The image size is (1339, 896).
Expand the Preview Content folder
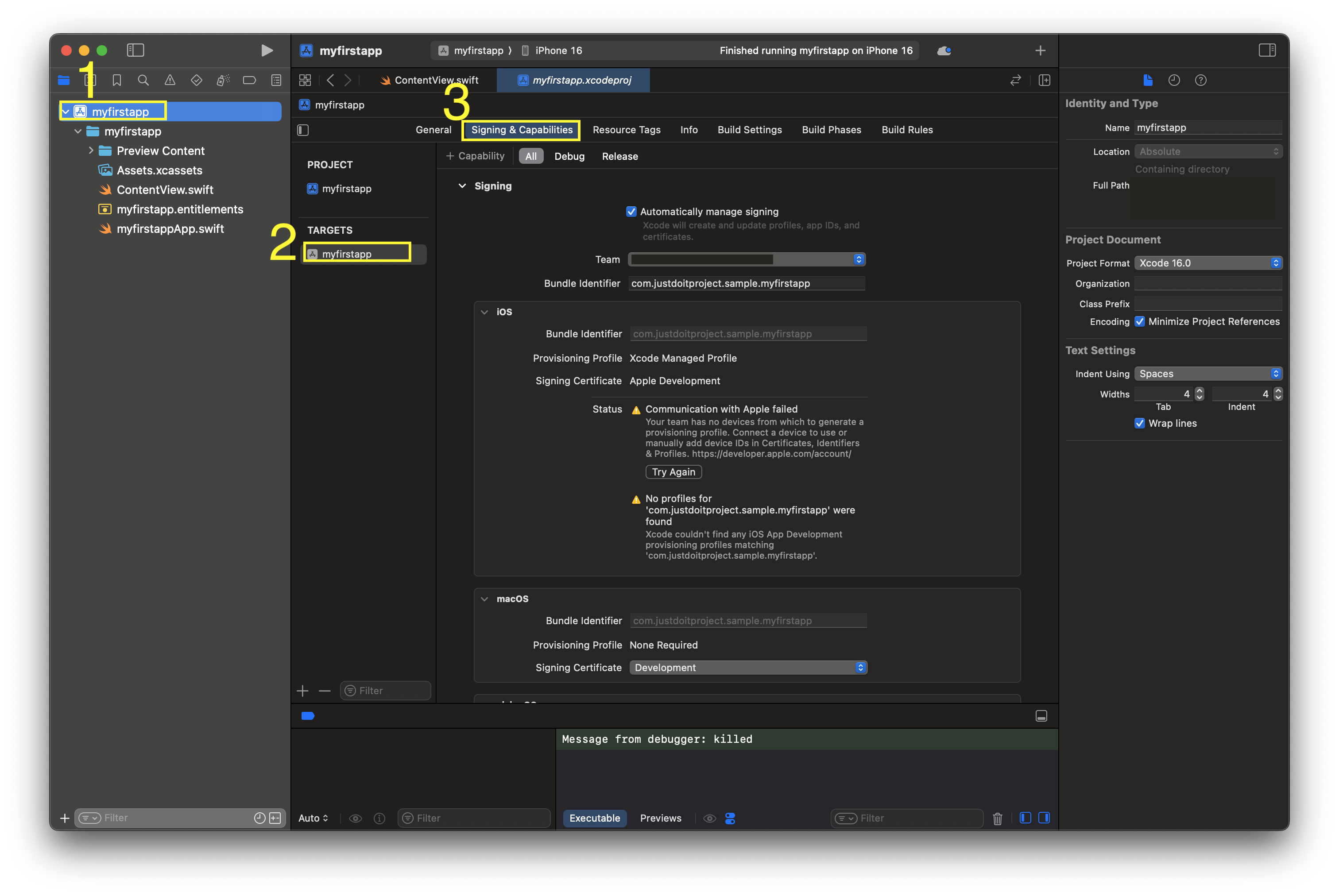pyautogui.click(x=91, y=151)
